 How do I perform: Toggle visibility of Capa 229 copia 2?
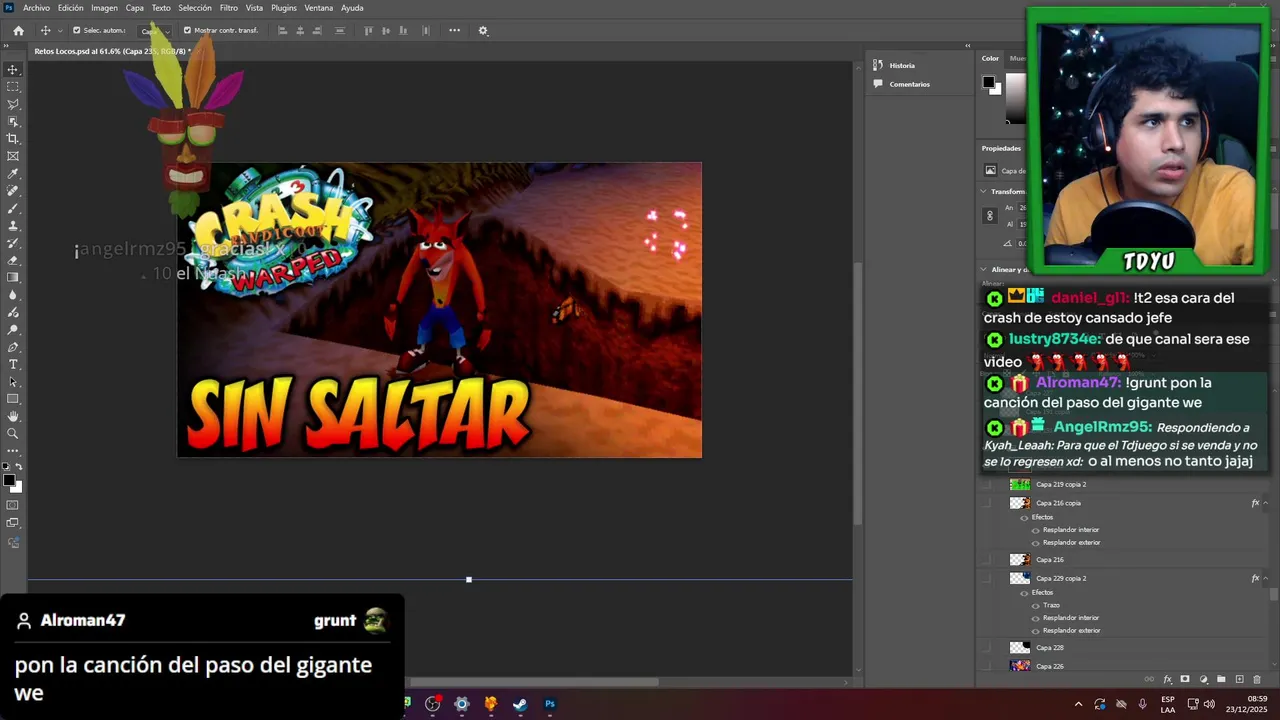[988, 579]
